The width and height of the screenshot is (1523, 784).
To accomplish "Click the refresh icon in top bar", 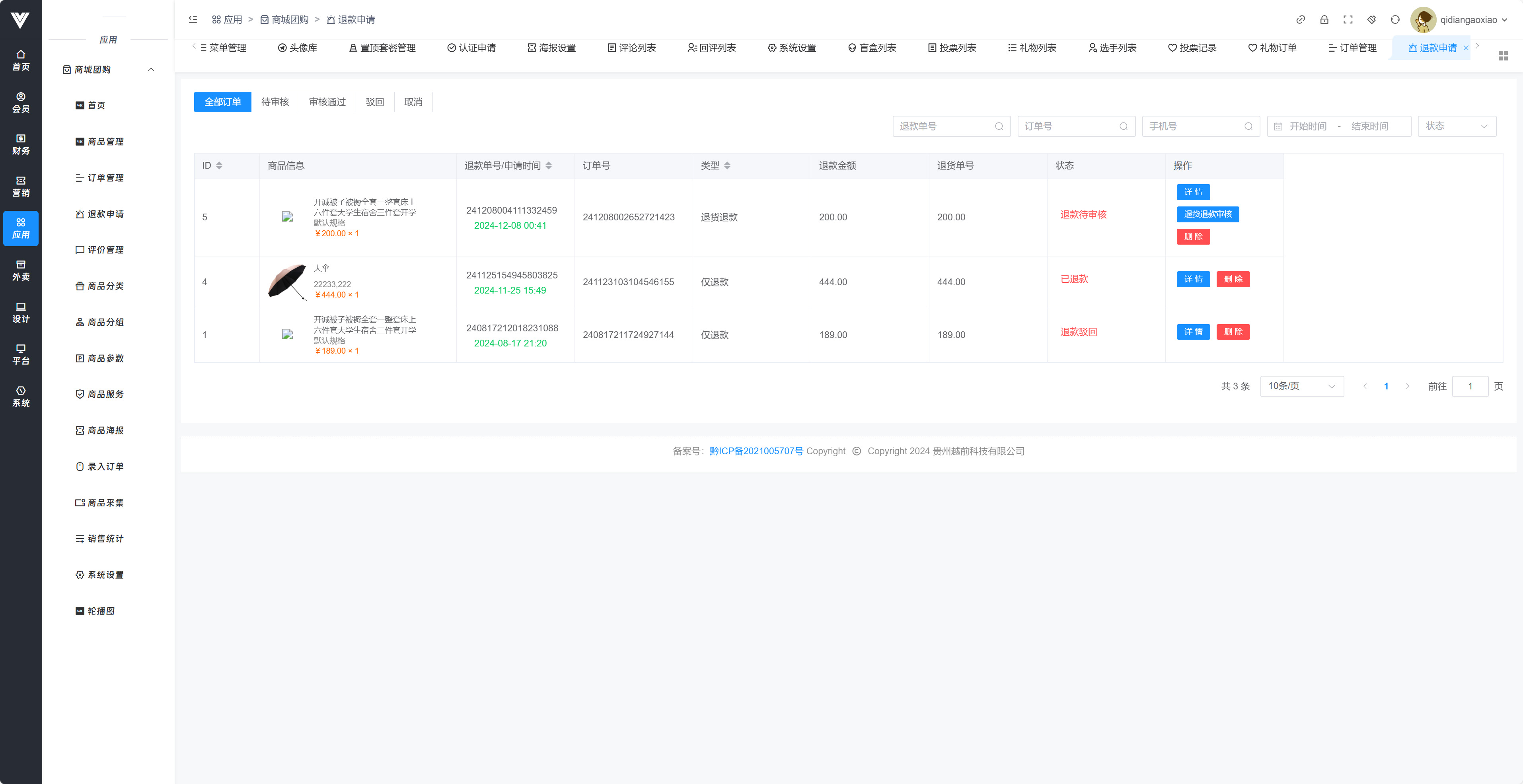I will point(1395,19).
